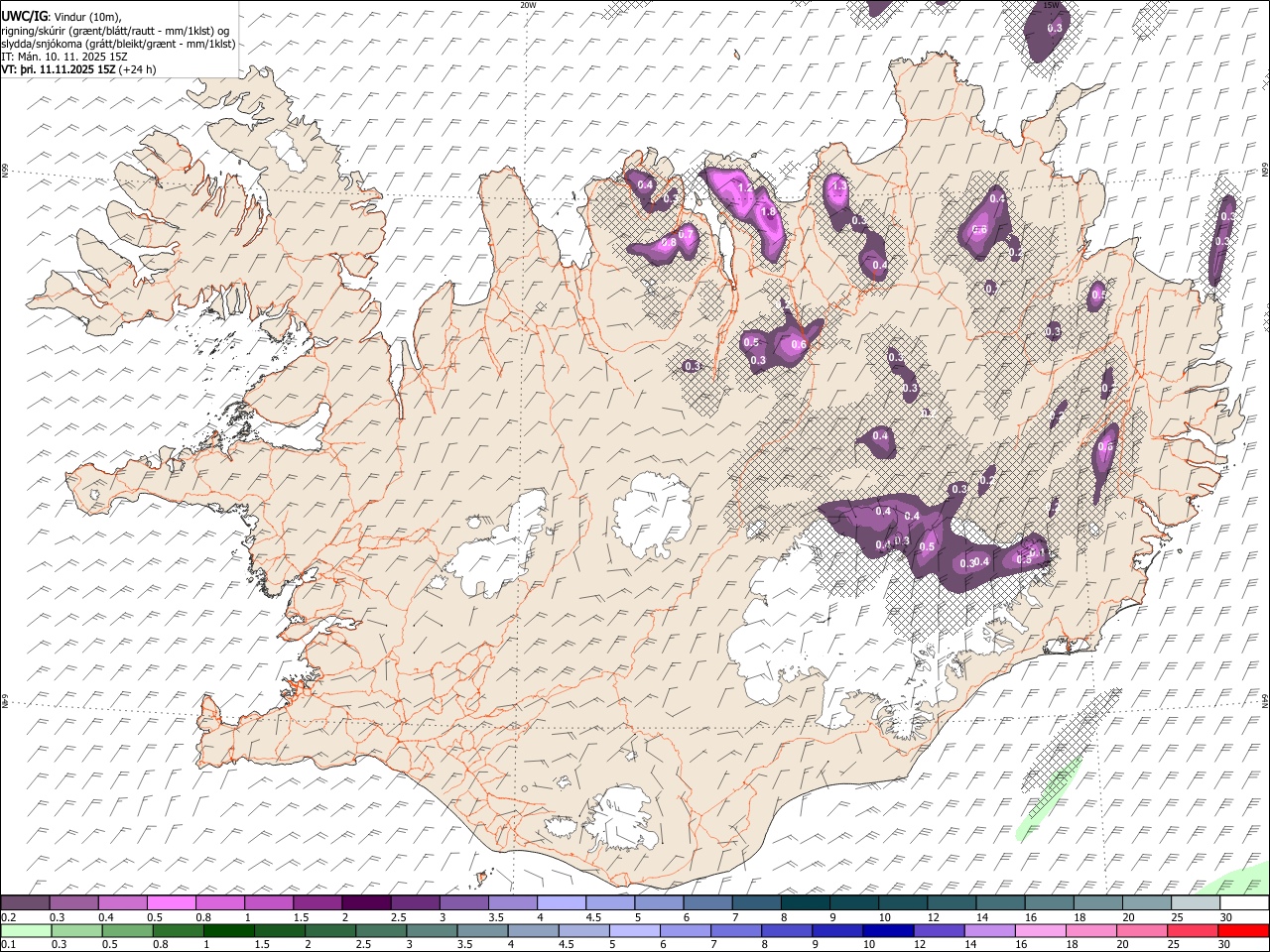Click the 'rigning/skúrir' legend description line
The height and width of the screenshot is (952, 1270).
[117, 30]
